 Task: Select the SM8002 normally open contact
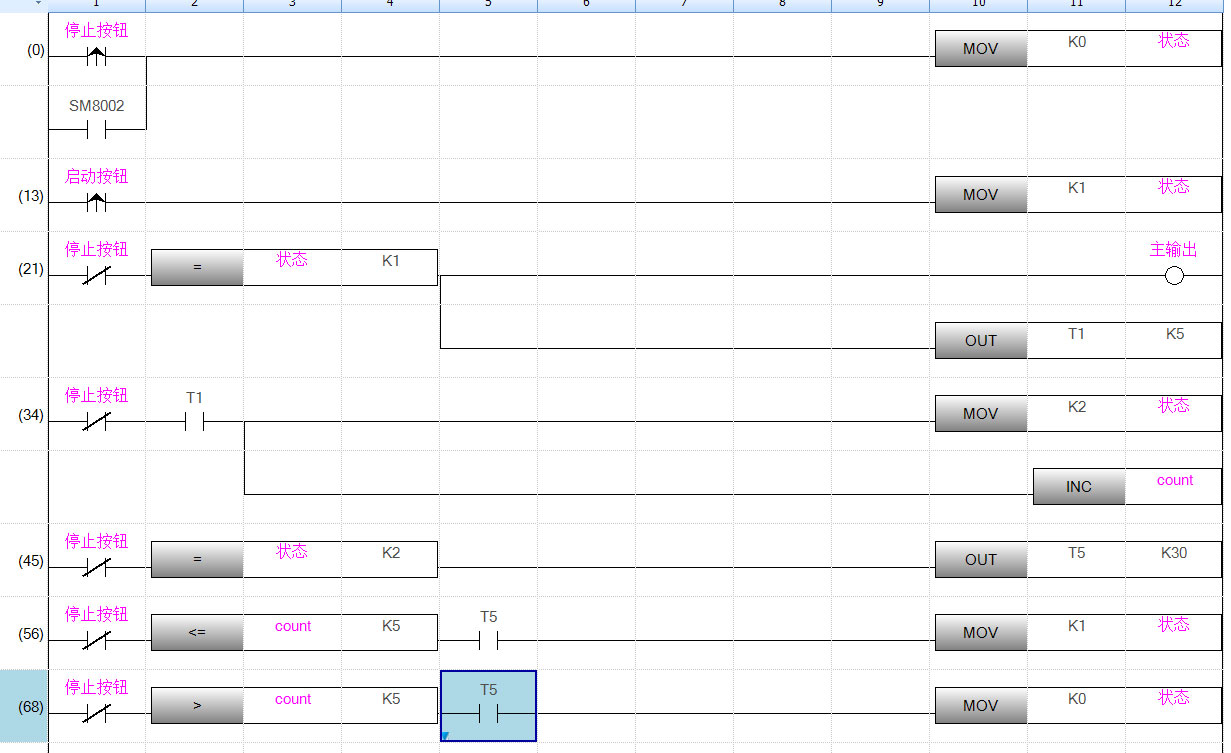click(96, 130)
